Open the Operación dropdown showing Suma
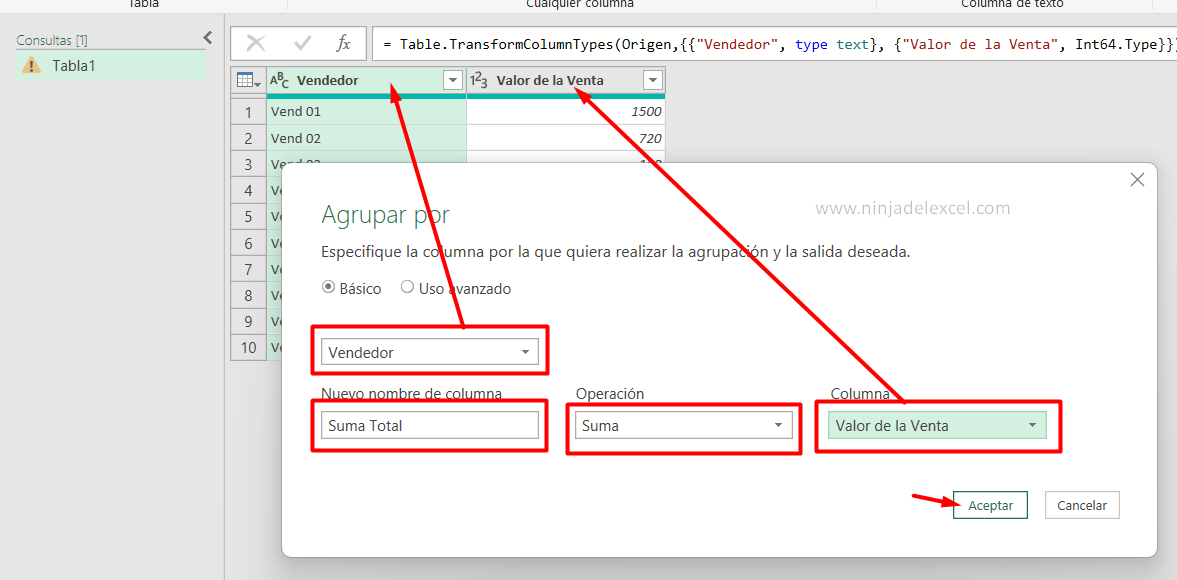Screen dimensions: 1177x580 coord(778,425)
